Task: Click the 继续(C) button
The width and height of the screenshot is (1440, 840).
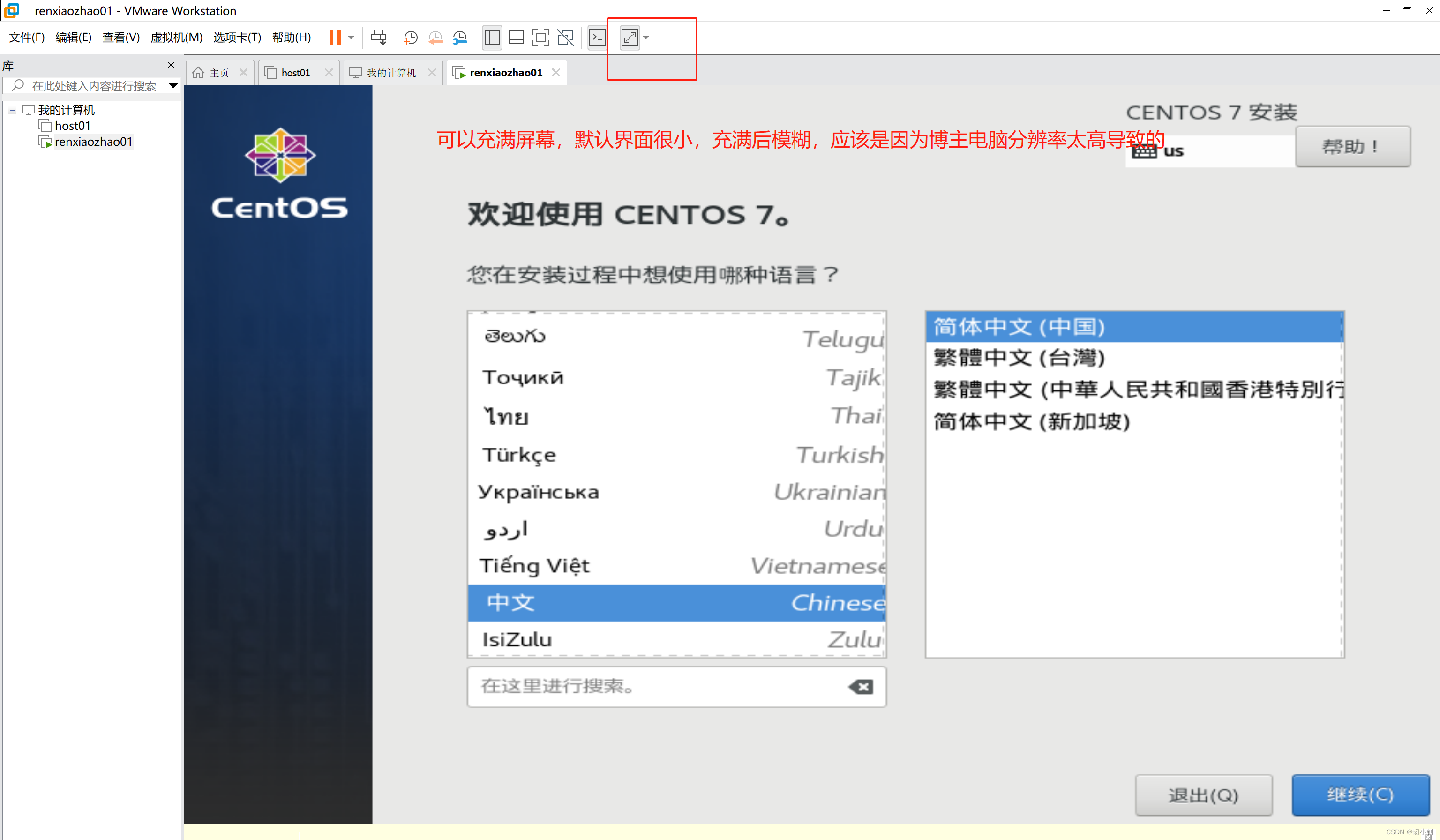Action: tap(1360, 794)
